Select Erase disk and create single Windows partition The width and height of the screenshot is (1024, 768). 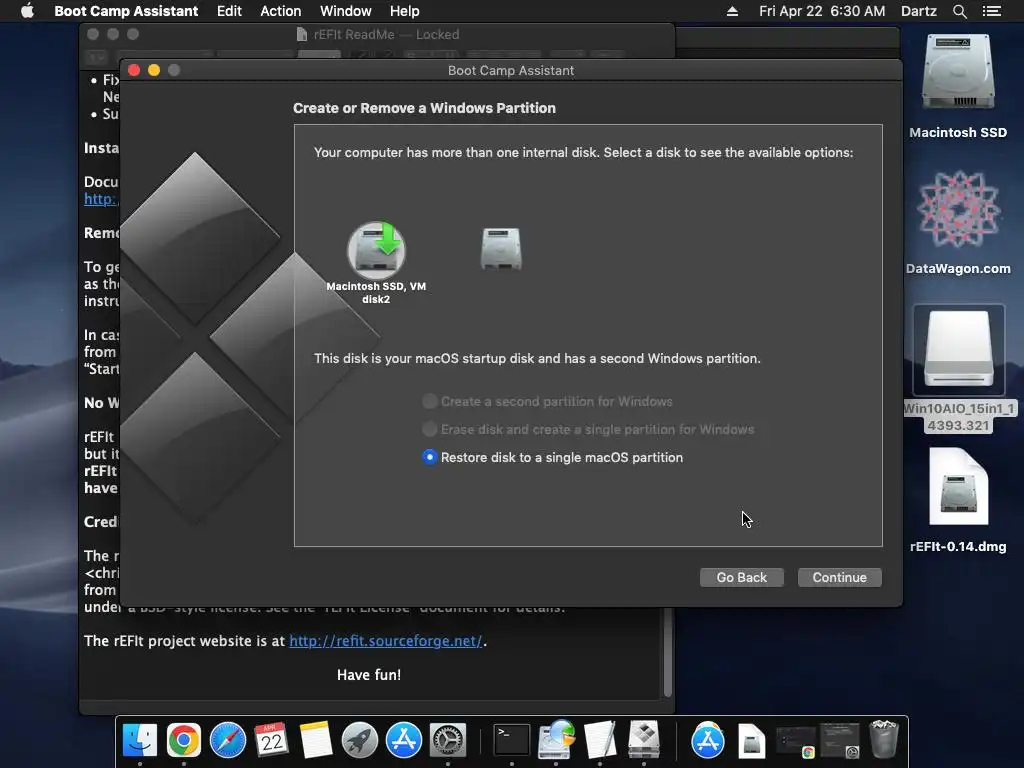point(588,429)
